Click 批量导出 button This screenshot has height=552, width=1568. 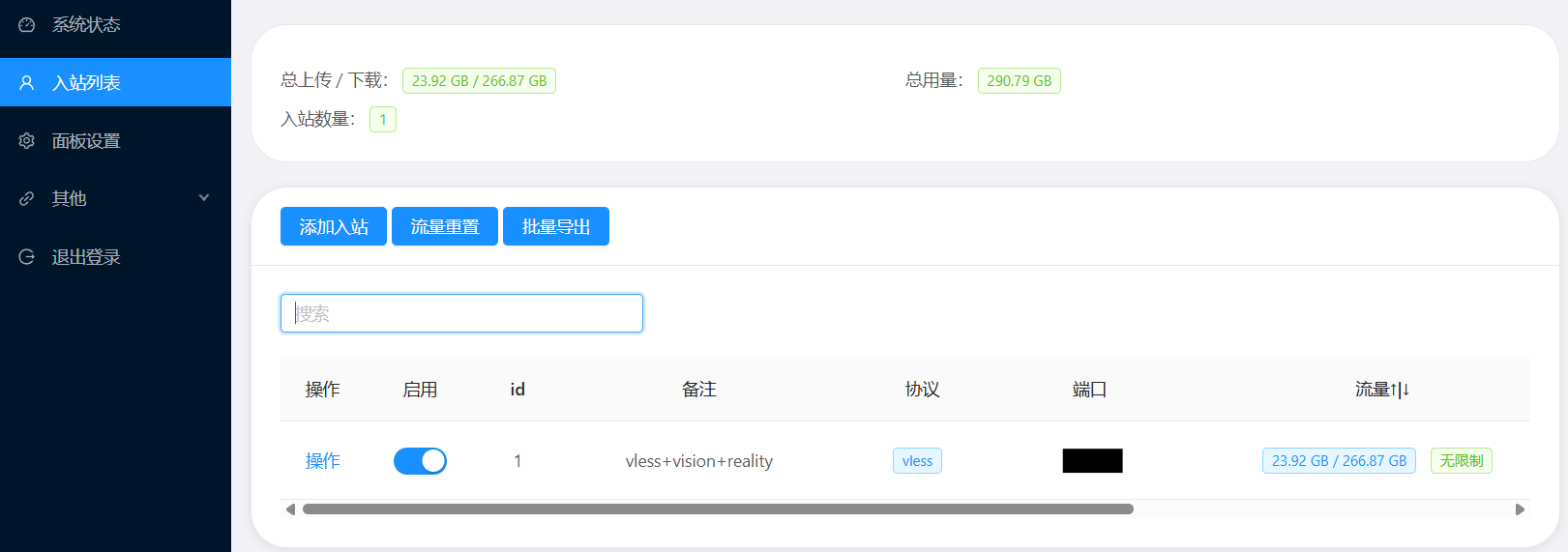coord(556,226)
